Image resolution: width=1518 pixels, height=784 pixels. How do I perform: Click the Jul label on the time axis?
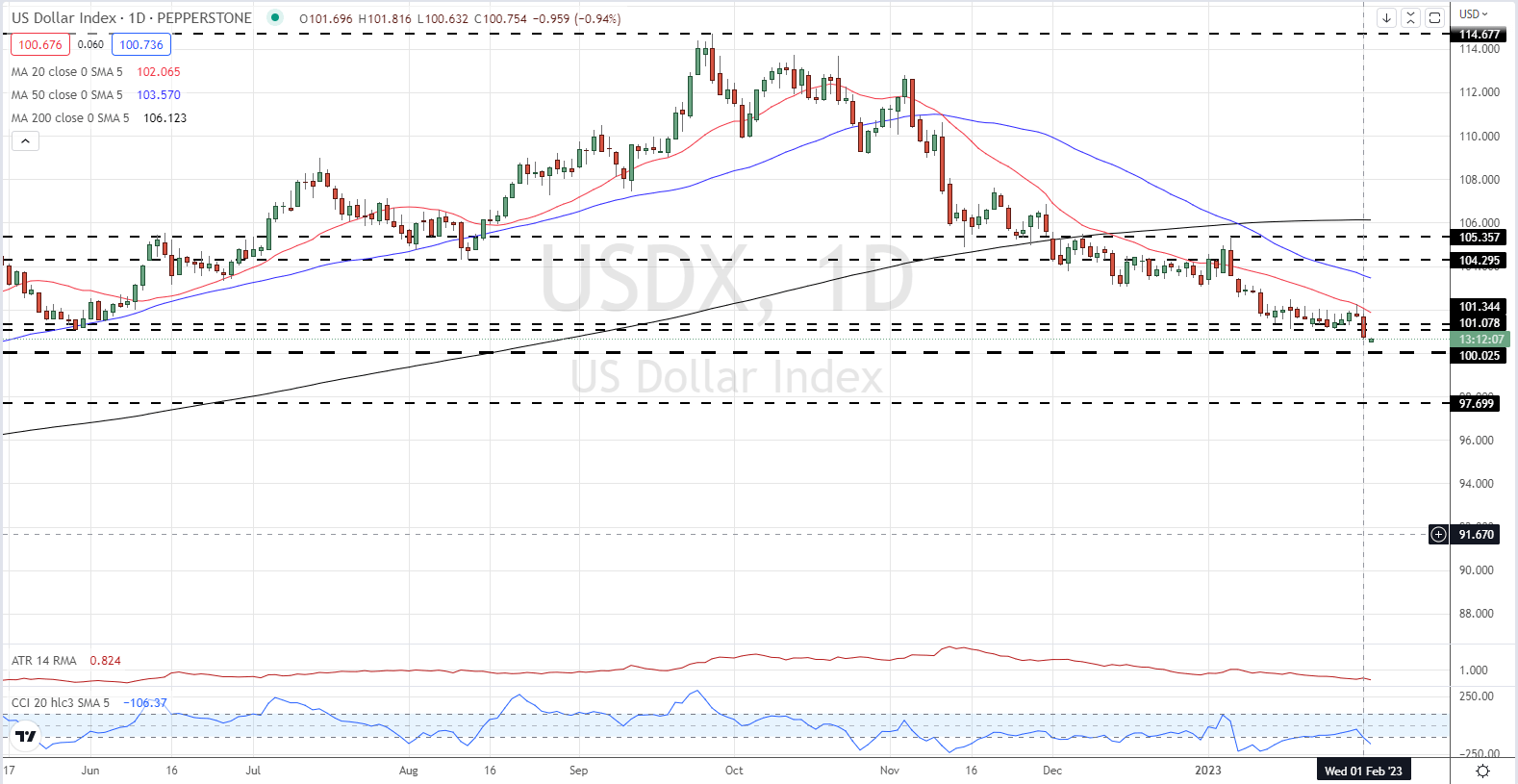[x=253, y=771]
